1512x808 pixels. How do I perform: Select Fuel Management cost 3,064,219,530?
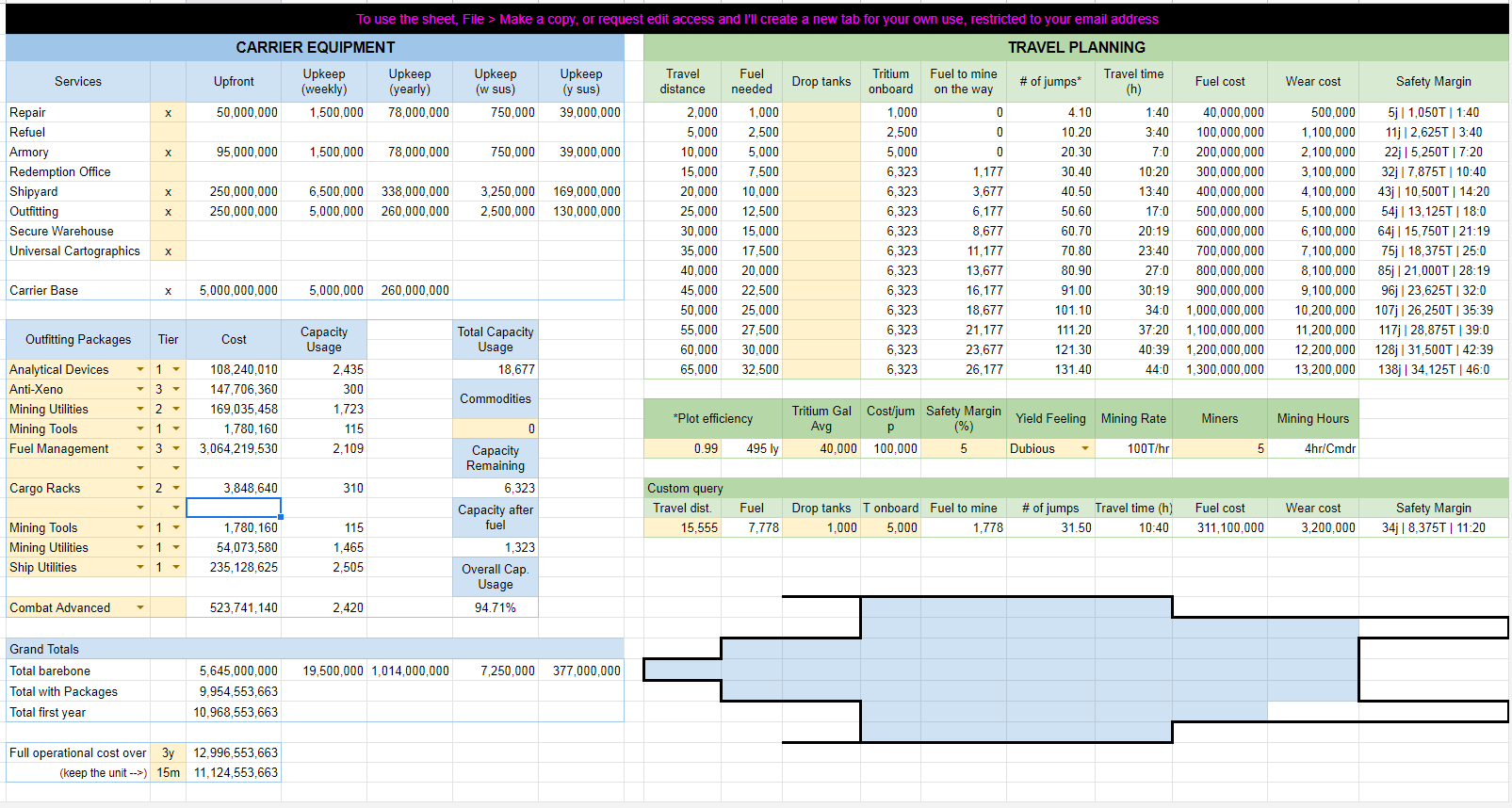tap(234, 449)
